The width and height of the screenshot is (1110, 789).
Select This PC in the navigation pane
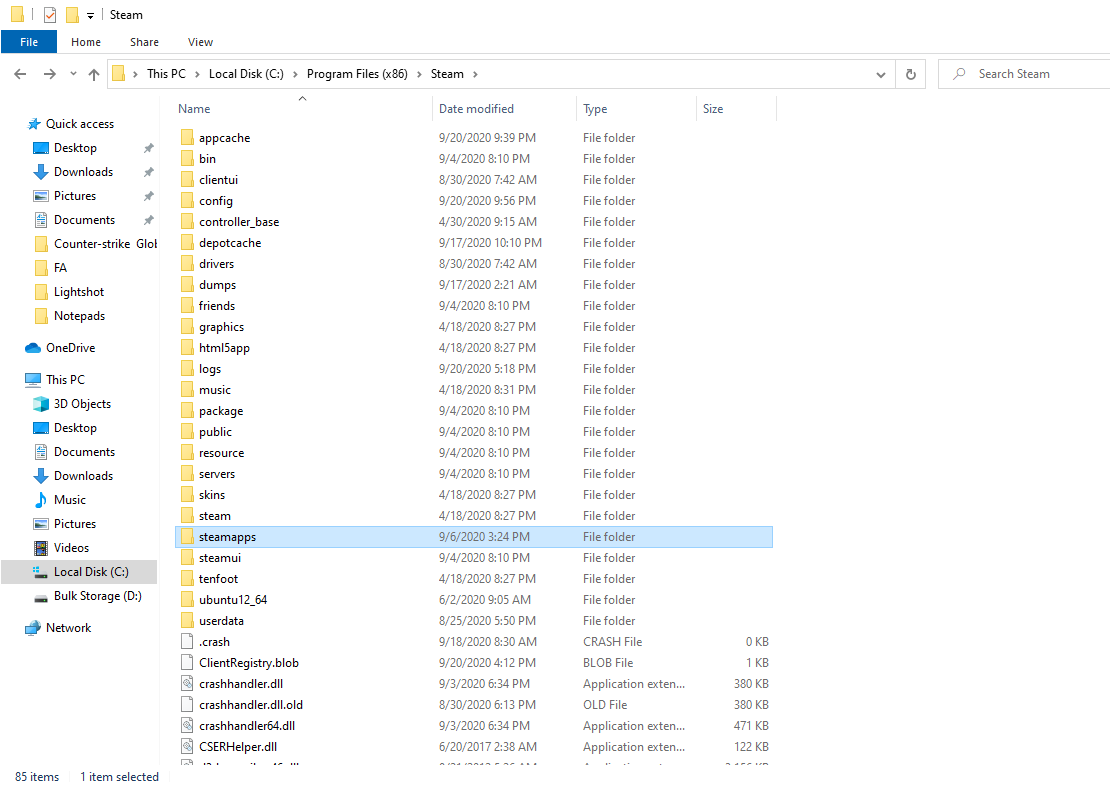coord(65,380)
